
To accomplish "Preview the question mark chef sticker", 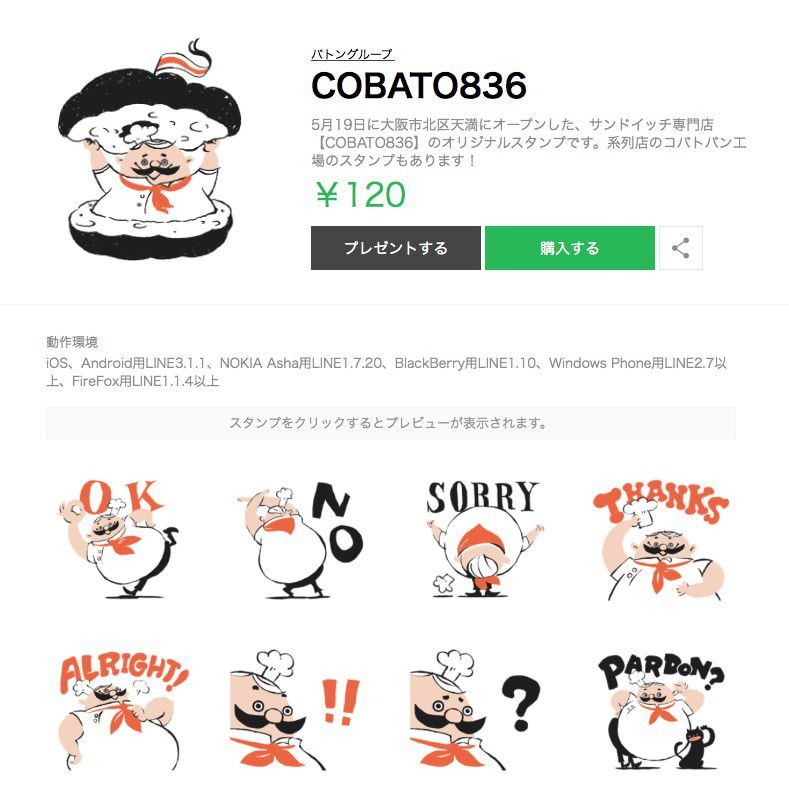I will [x=475, y=710].
